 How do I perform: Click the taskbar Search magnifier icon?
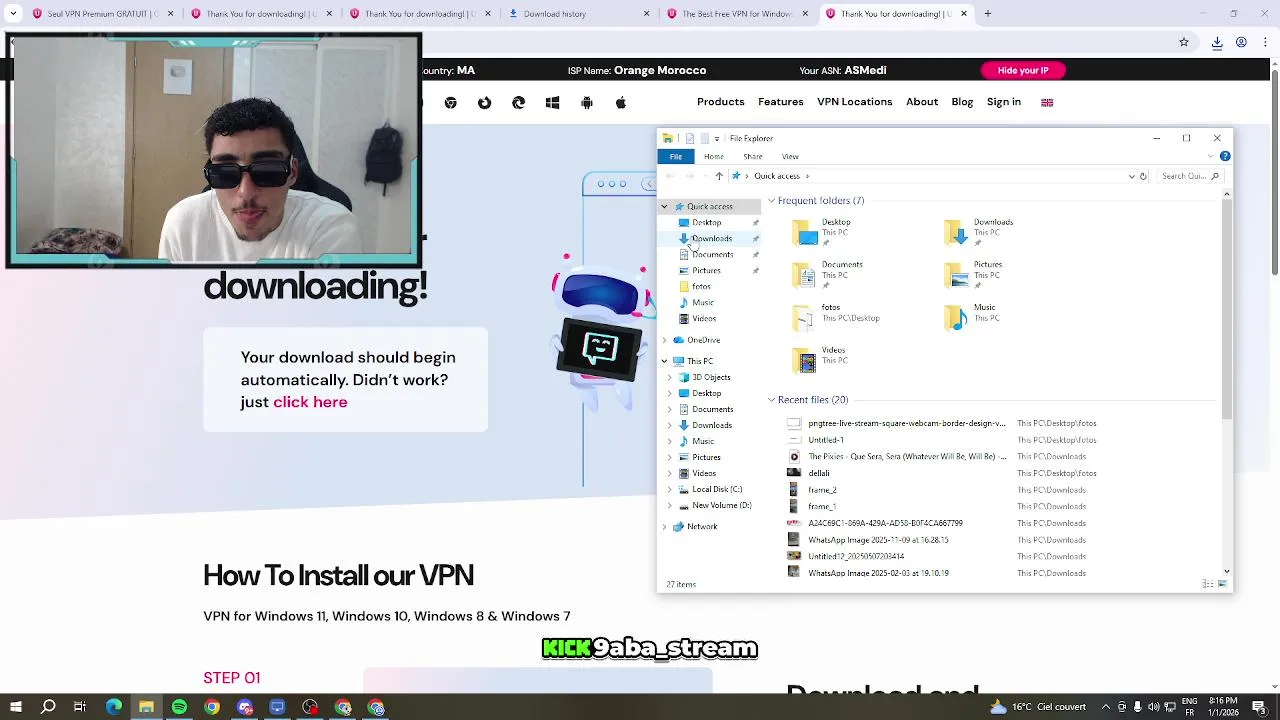tap(48, 707)
